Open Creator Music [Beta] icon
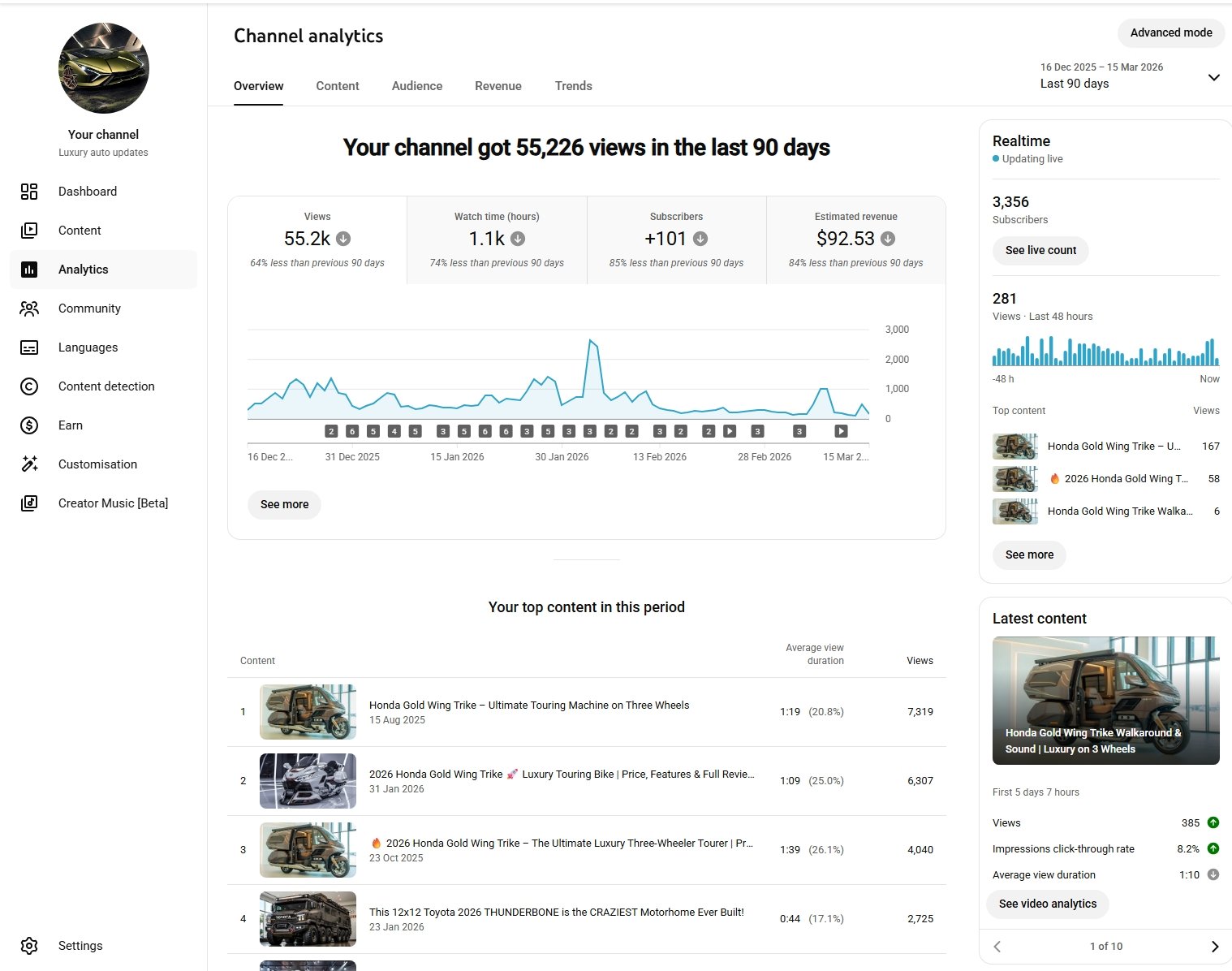1232x971 pixels. (x=29, y=503)
